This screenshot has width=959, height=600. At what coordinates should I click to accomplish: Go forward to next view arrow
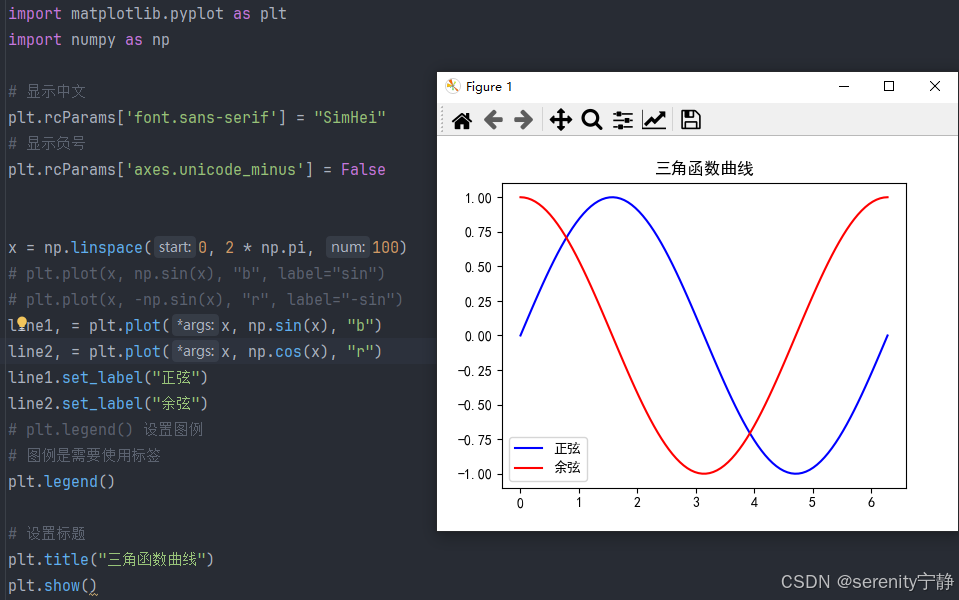tap(524, 120)
